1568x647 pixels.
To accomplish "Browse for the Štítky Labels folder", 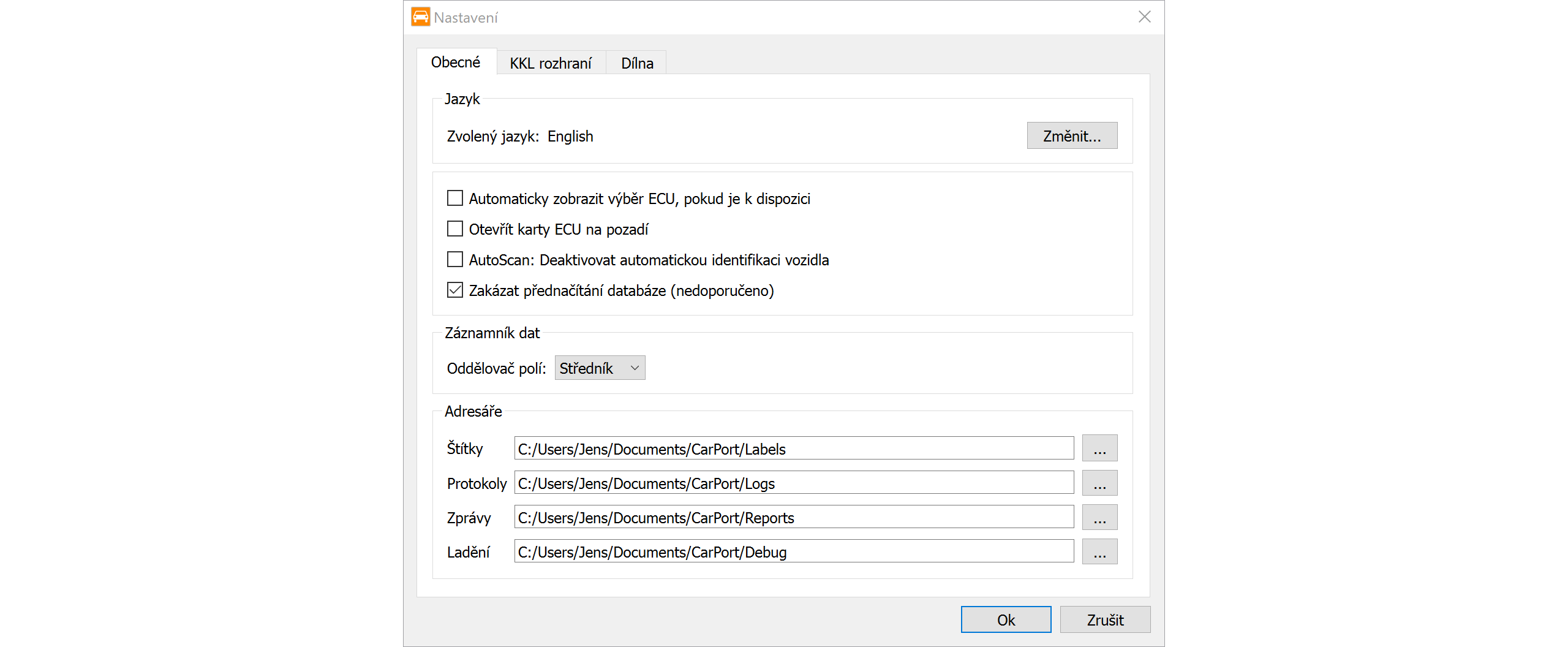I will click(x=1099, y=448).
